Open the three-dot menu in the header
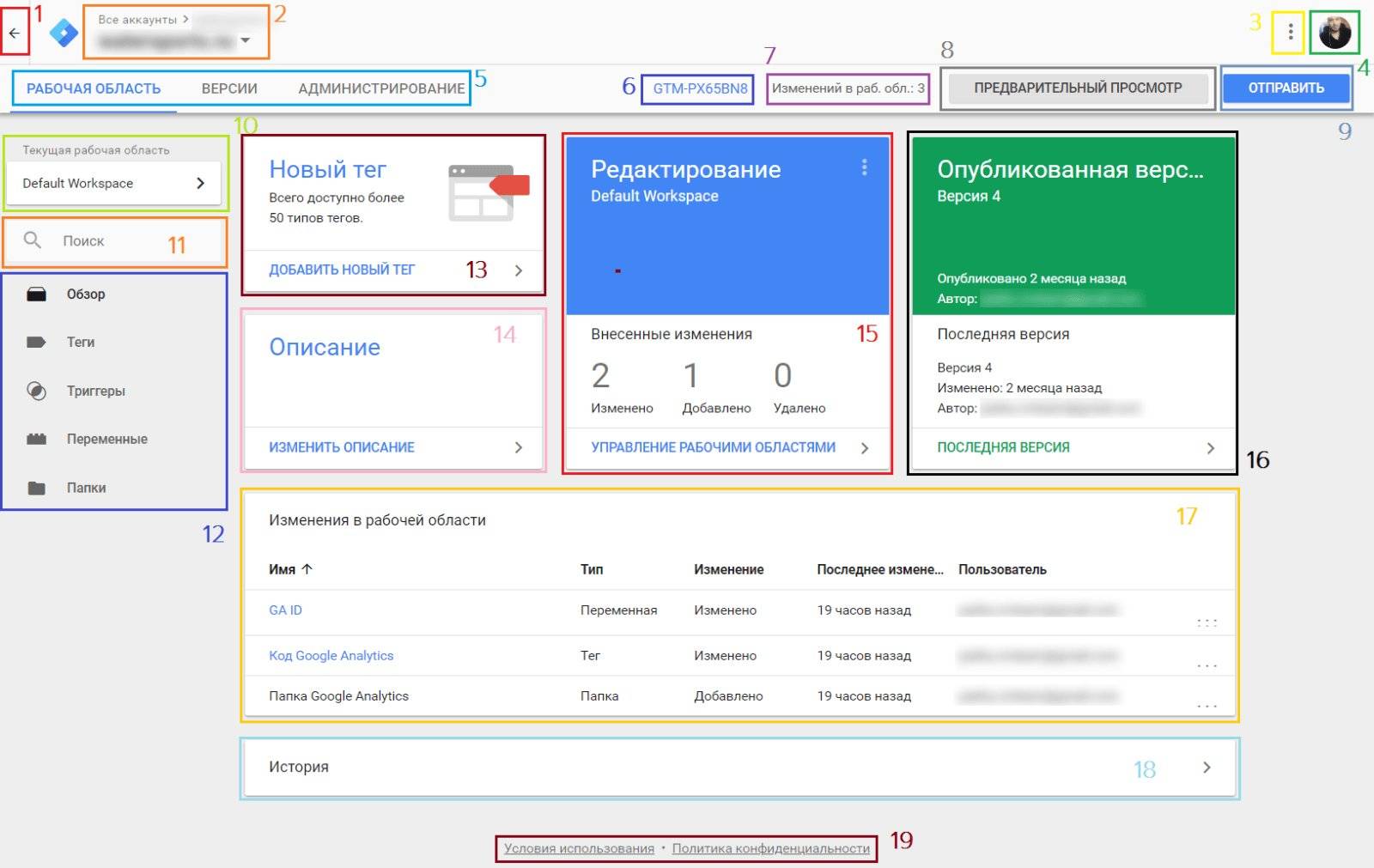The height and width of the screenshot is (868, 1374). [1290, 33]
